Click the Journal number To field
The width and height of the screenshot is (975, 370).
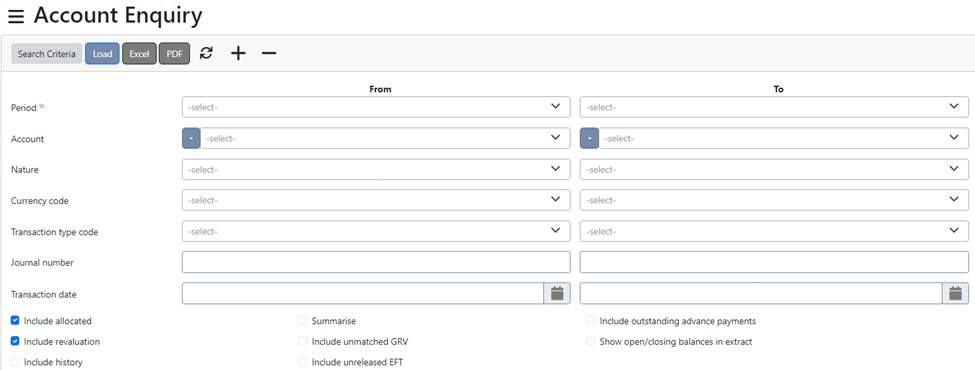pyautogui.click(x=774, y=262)
